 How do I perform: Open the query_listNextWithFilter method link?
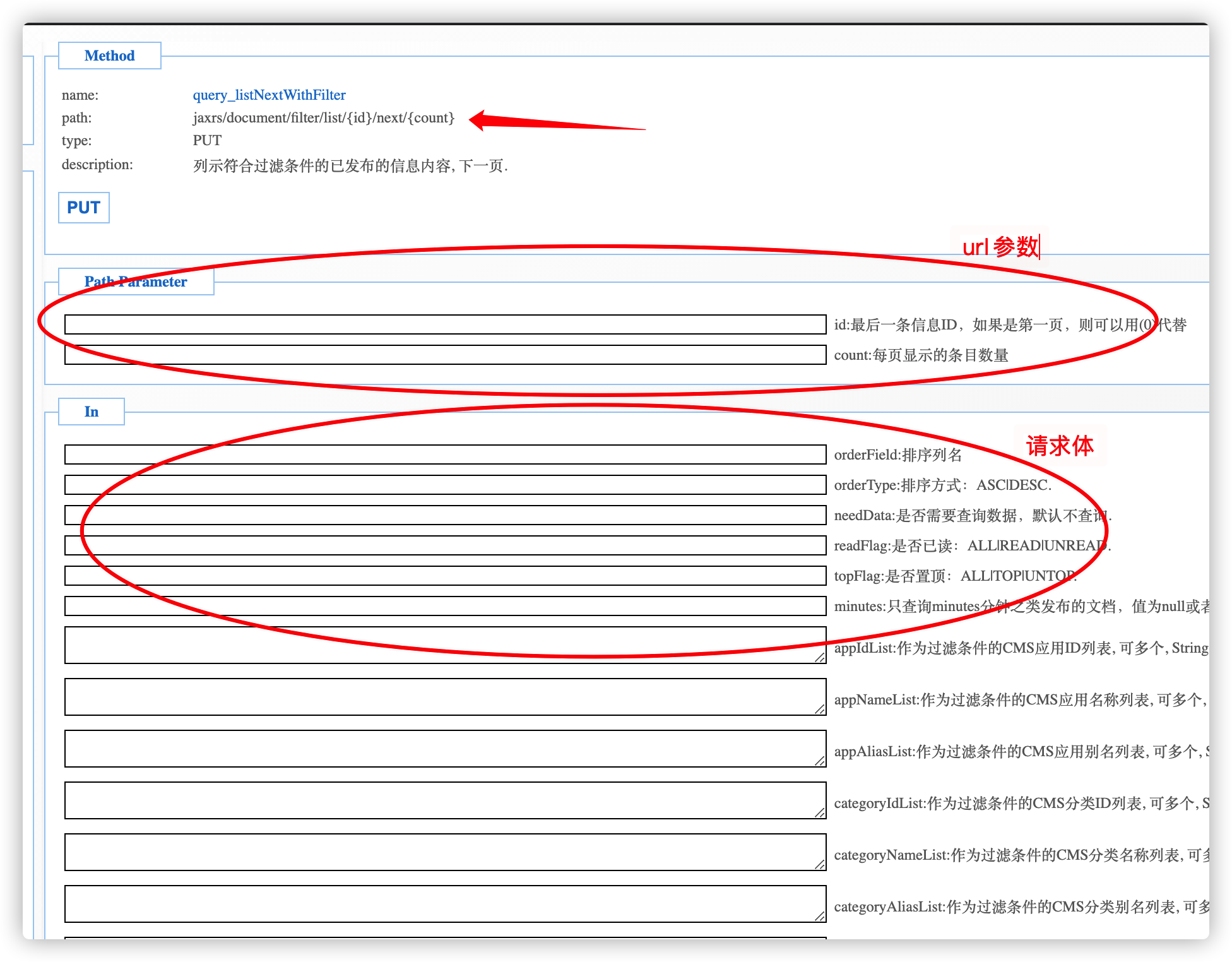click(269, 95)
